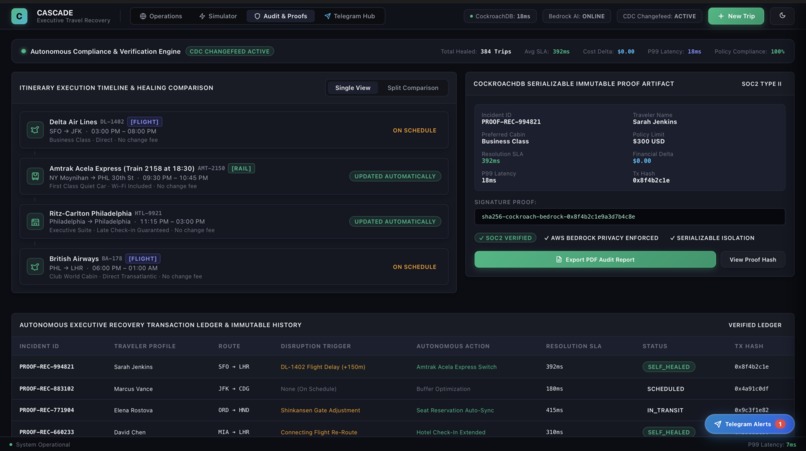Viewport: 806px width, 451px height.
Task: Select ledger row PROOF-REC-994821
Action: [402, 367]
